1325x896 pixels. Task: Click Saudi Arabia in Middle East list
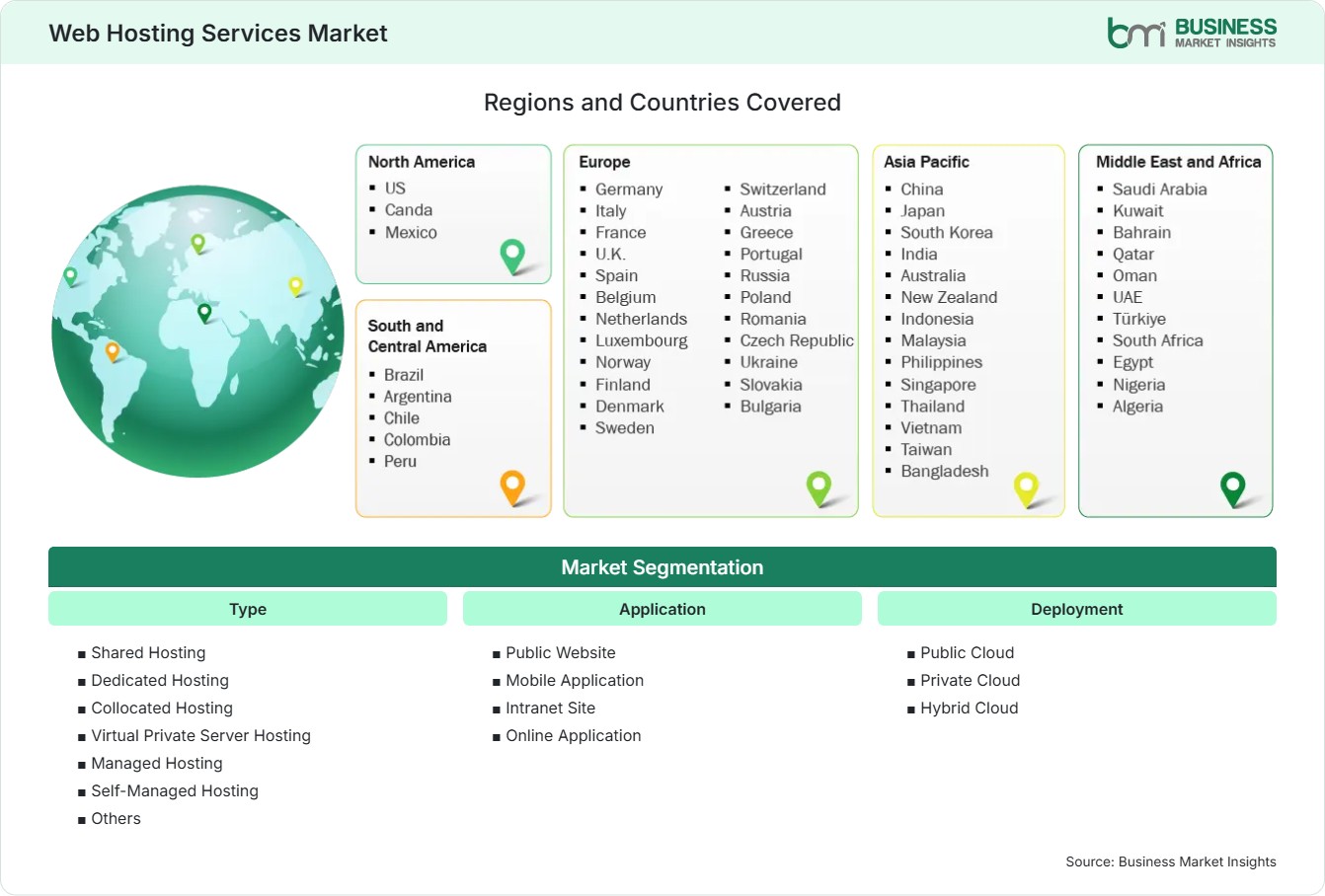[1159, 189]
